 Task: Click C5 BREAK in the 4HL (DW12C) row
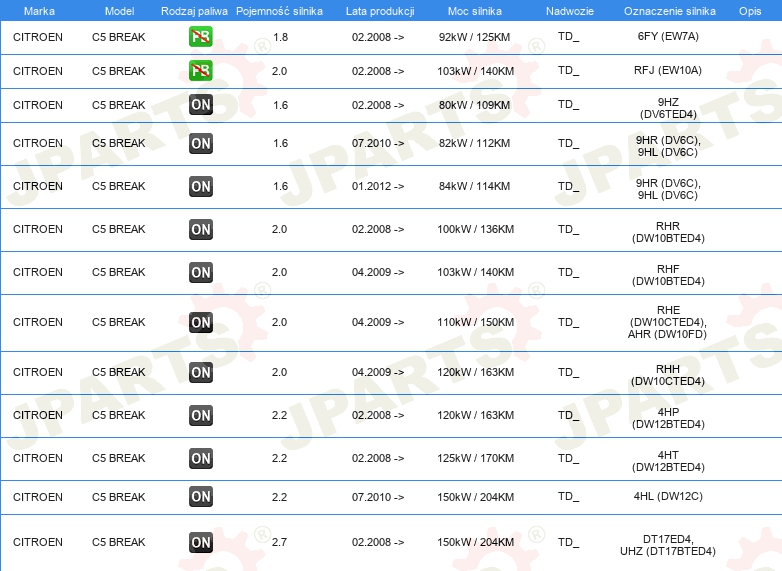pos(119,497)
